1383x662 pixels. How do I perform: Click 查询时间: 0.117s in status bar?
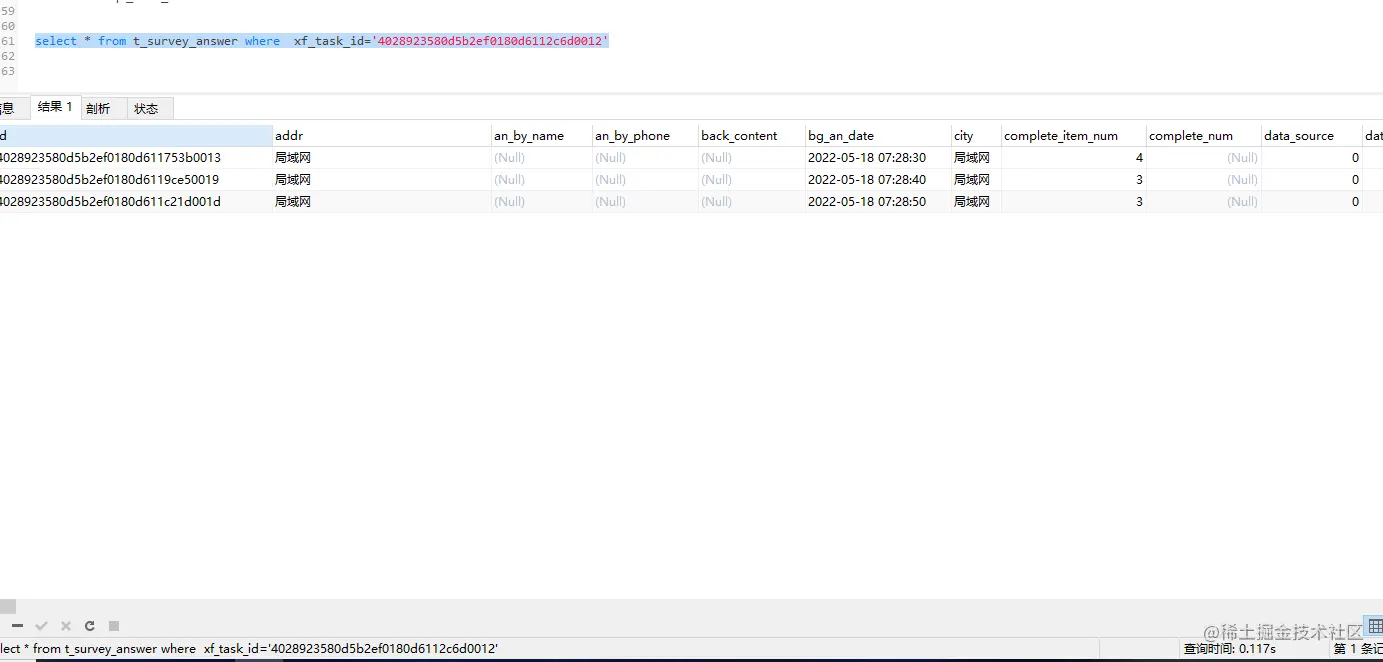1229,649
